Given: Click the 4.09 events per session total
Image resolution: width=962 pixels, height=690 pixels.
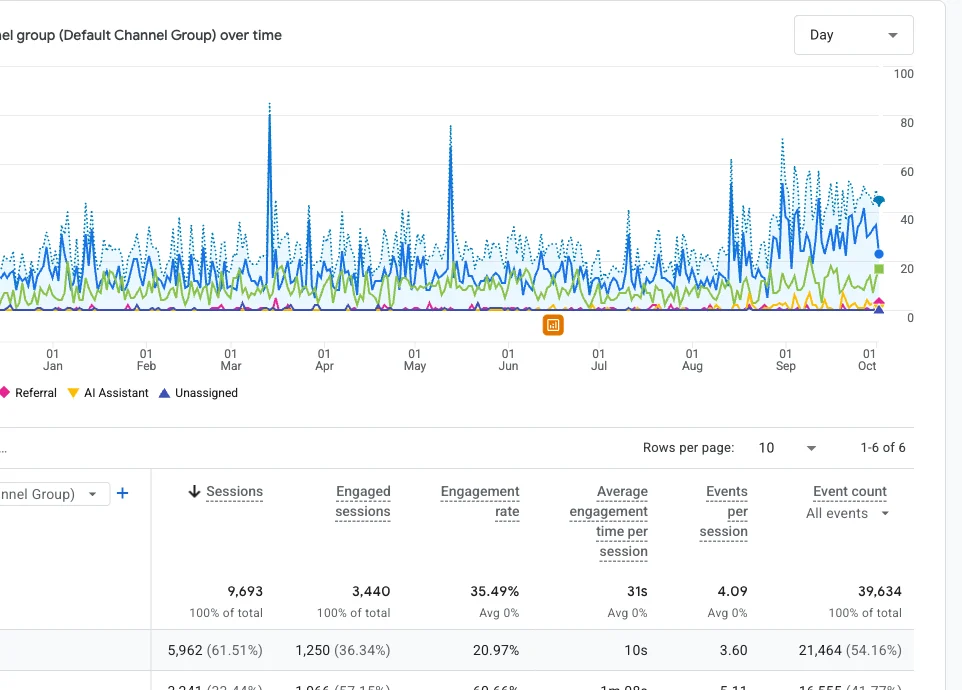Looking at the screenshot, I should coord(733,591).
